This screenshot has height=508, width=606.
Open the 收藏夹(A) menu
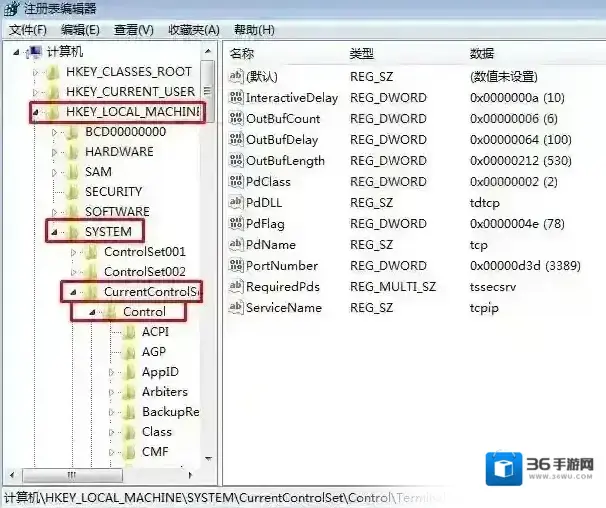pyautogui.click(x=194, y=30)
